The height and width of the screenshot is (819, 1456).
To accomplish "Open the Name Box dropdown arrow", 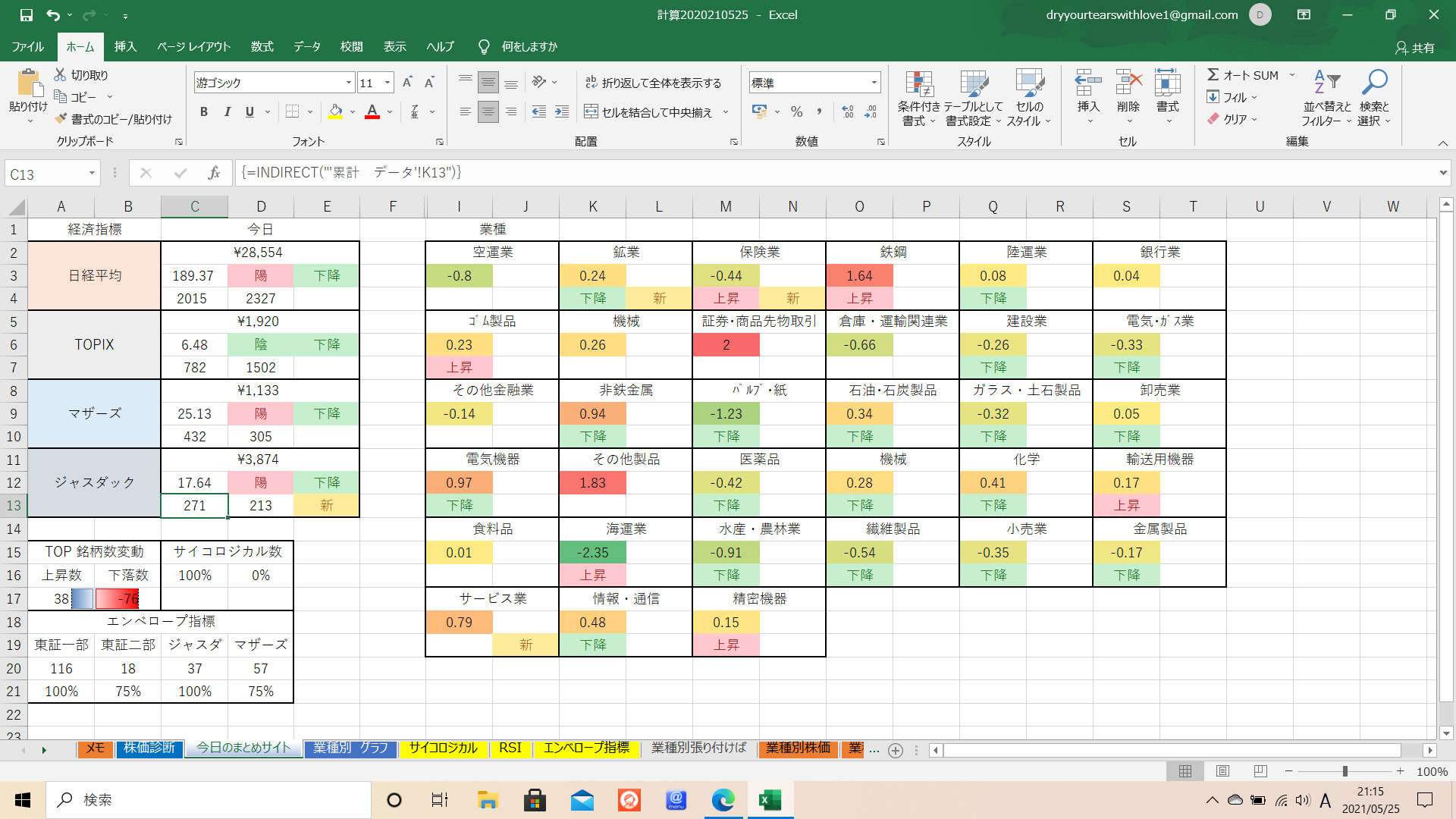I will 92,174.
